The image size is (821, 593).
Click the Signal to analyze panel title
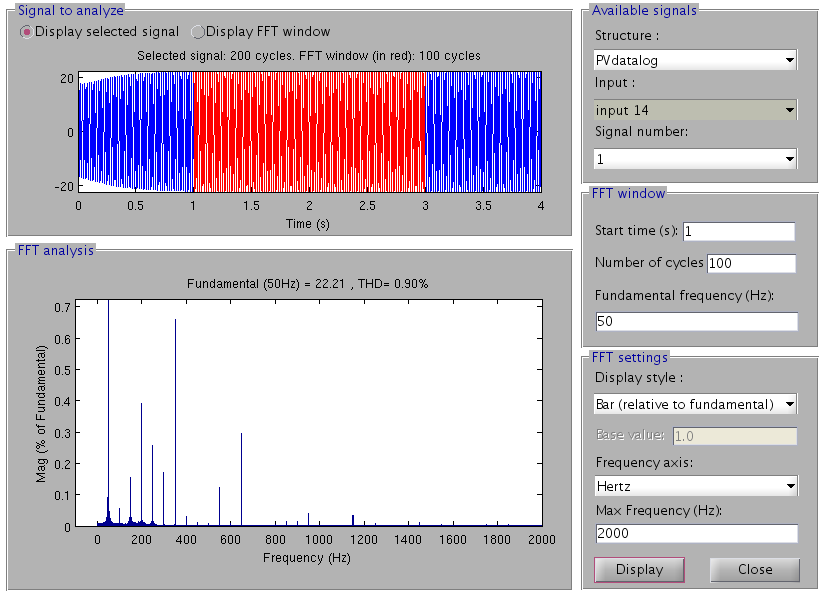tap(71, 10)
